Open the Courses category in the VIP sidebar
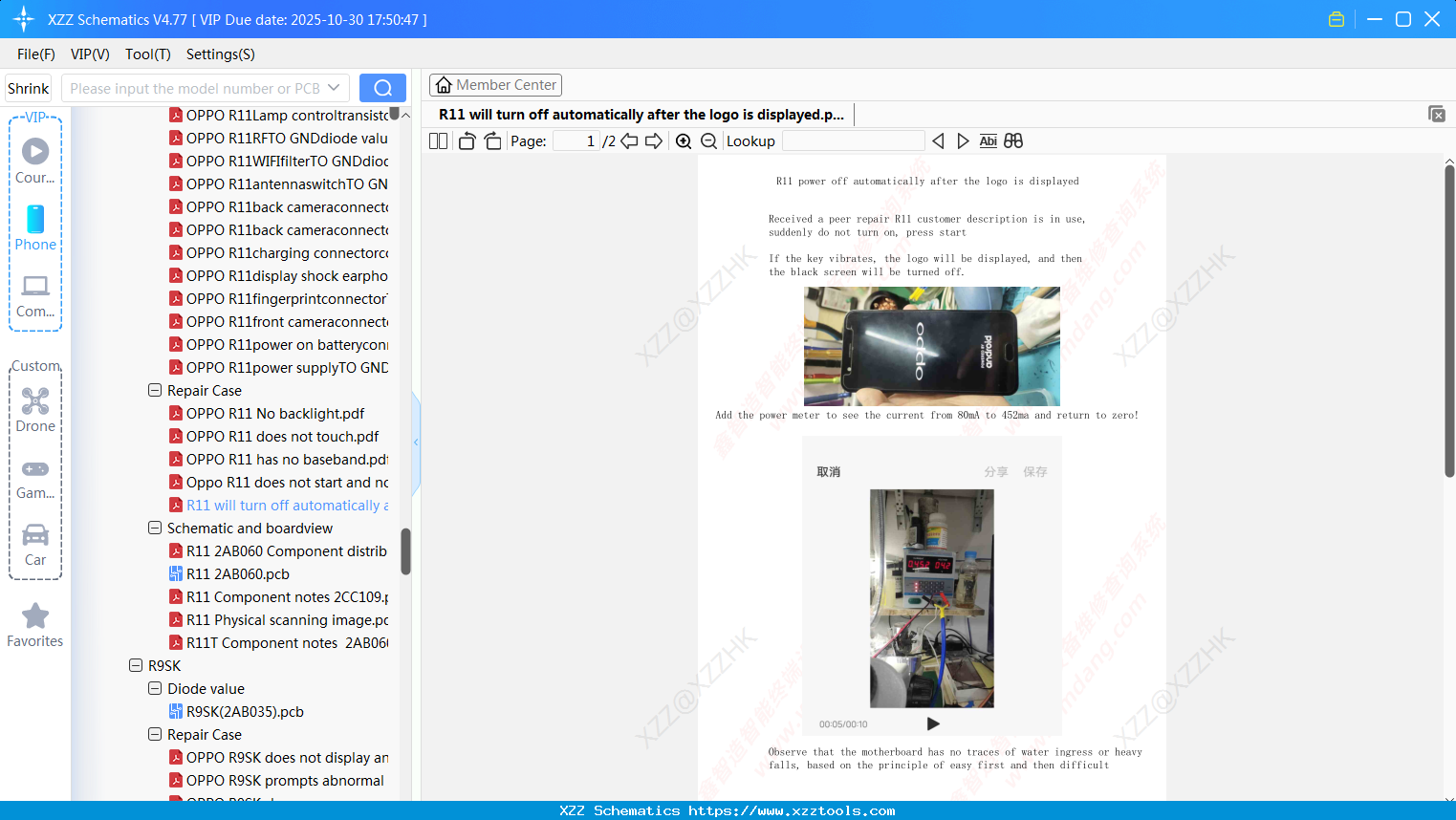Screen dimensions: 1456x820 click(x=35, y=161)
